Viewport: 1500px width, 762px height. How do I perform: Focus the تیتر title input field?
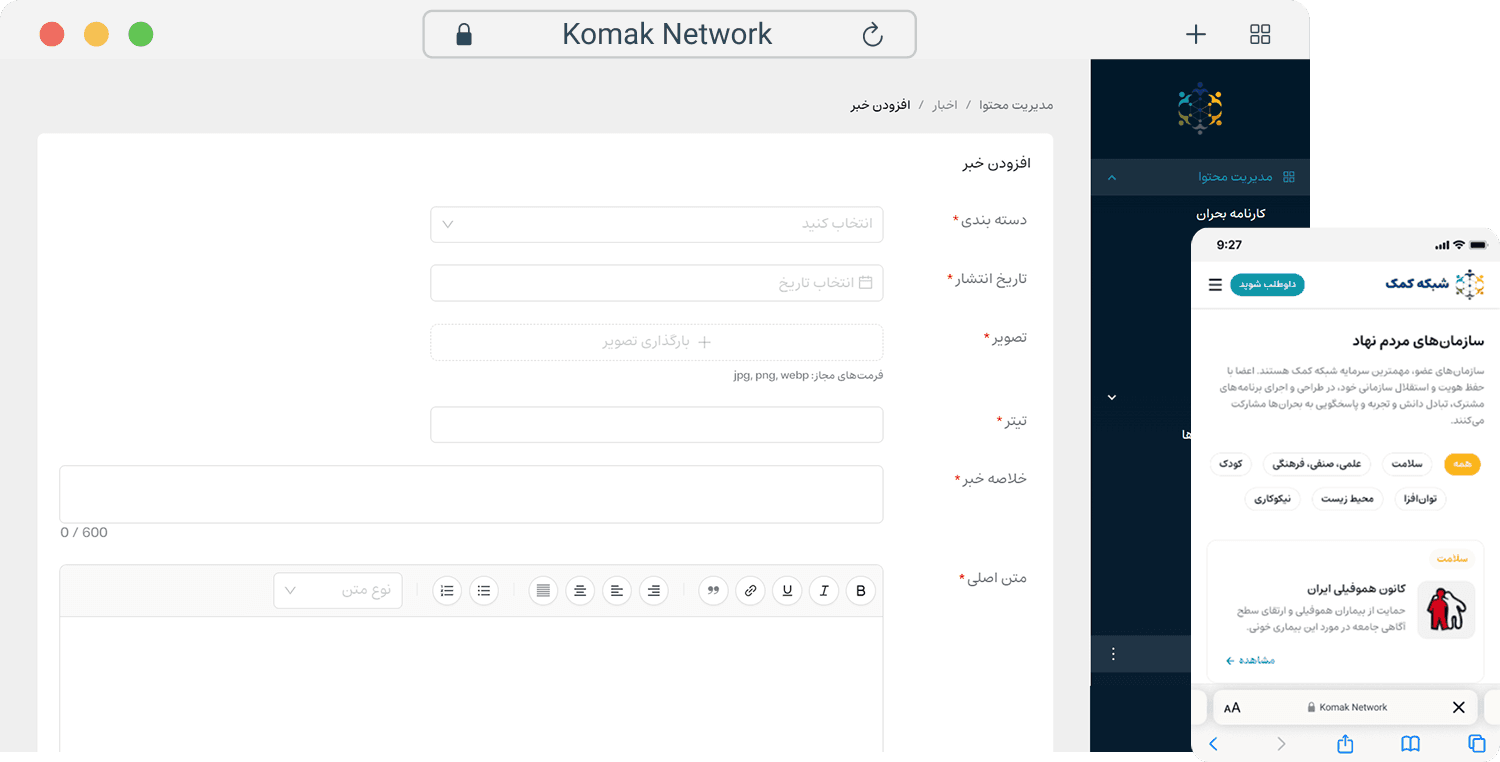click(x=657, y=424)
